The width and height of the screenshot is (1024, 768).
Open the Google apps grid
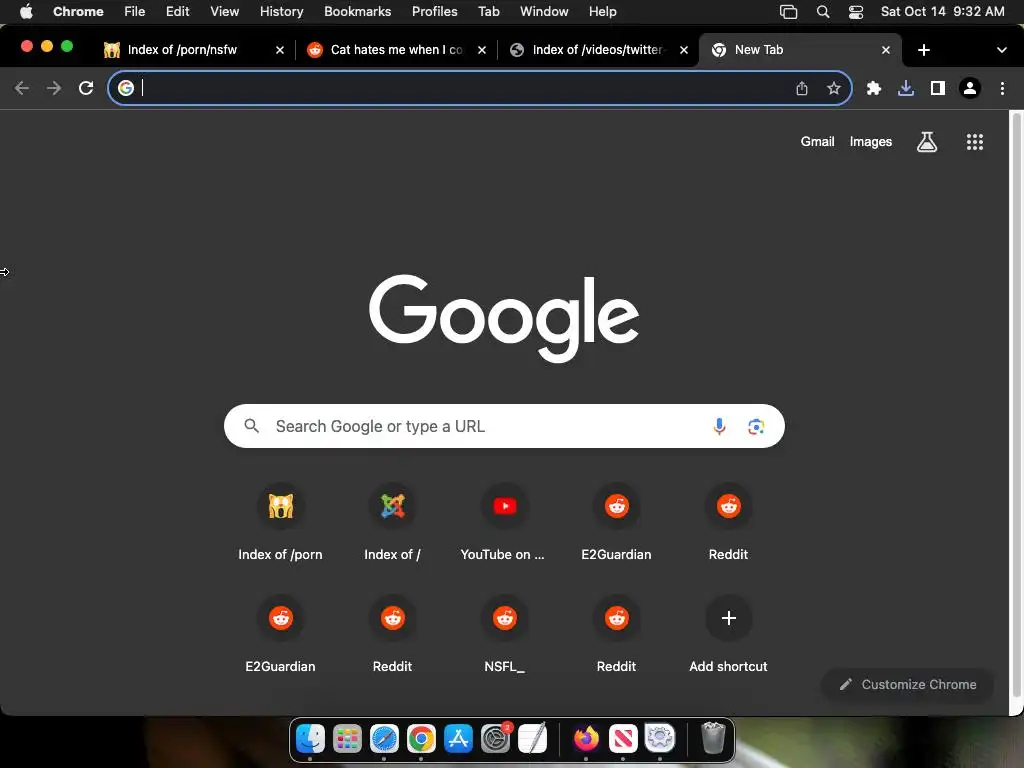point(975,142)
